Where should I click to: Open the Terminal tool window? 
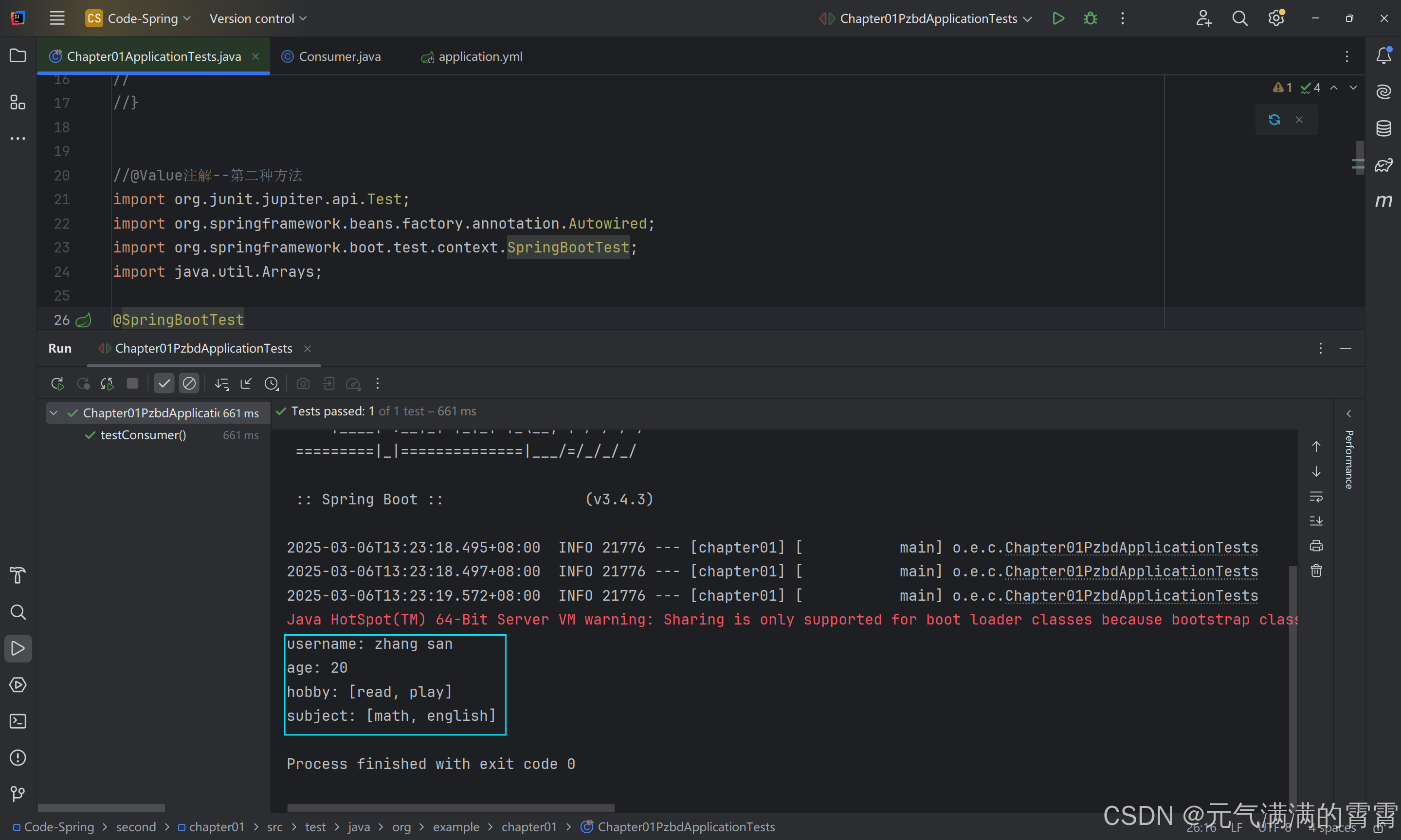click(x=18, y=721)
